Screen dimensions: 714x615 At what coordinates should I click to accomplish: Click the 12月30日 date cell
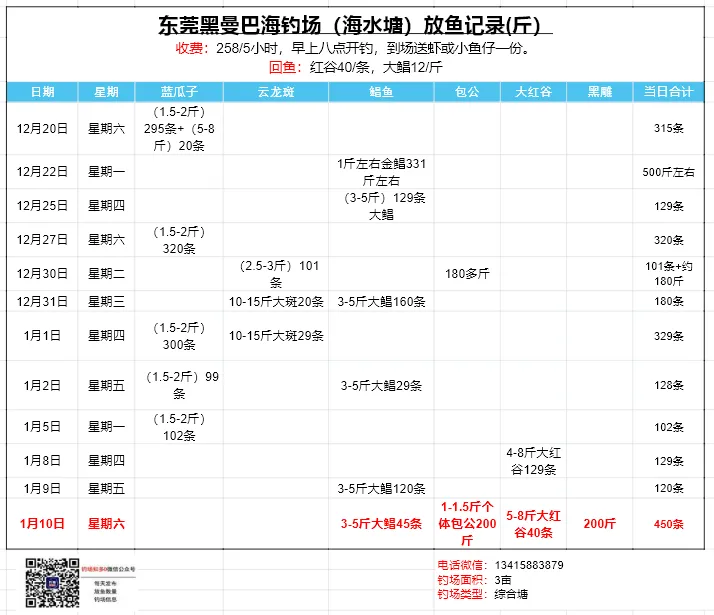pyautogui.click(x=42, y=274)
